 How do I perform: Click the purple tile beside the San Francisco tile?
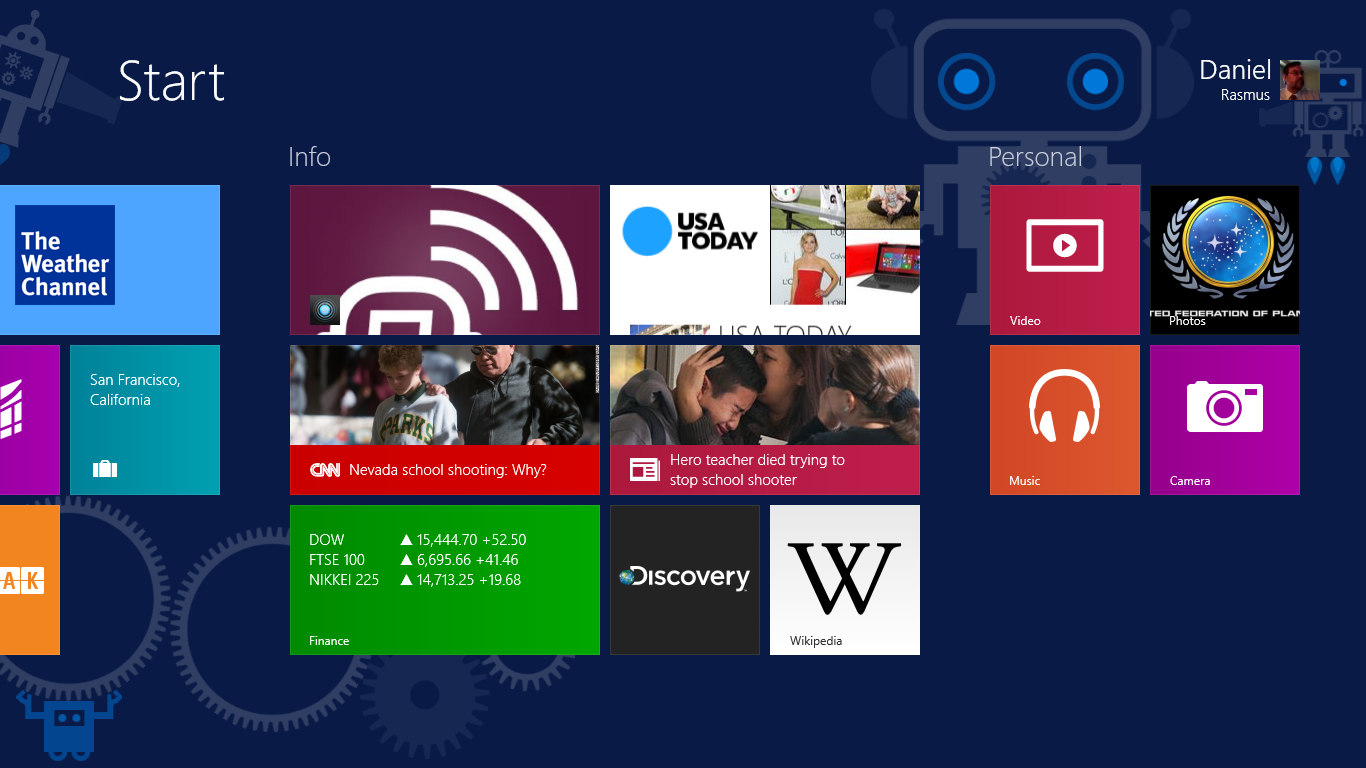click(x=30, y=420)
